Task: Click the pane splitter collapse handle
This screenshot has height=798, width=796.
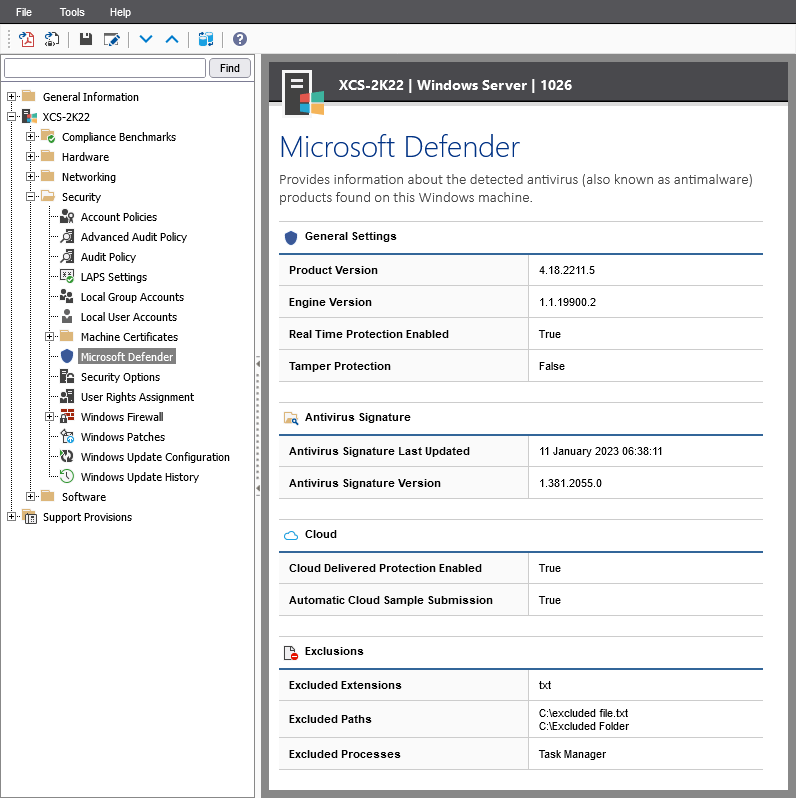Action: pyautogui.click(x=258, y=426)
